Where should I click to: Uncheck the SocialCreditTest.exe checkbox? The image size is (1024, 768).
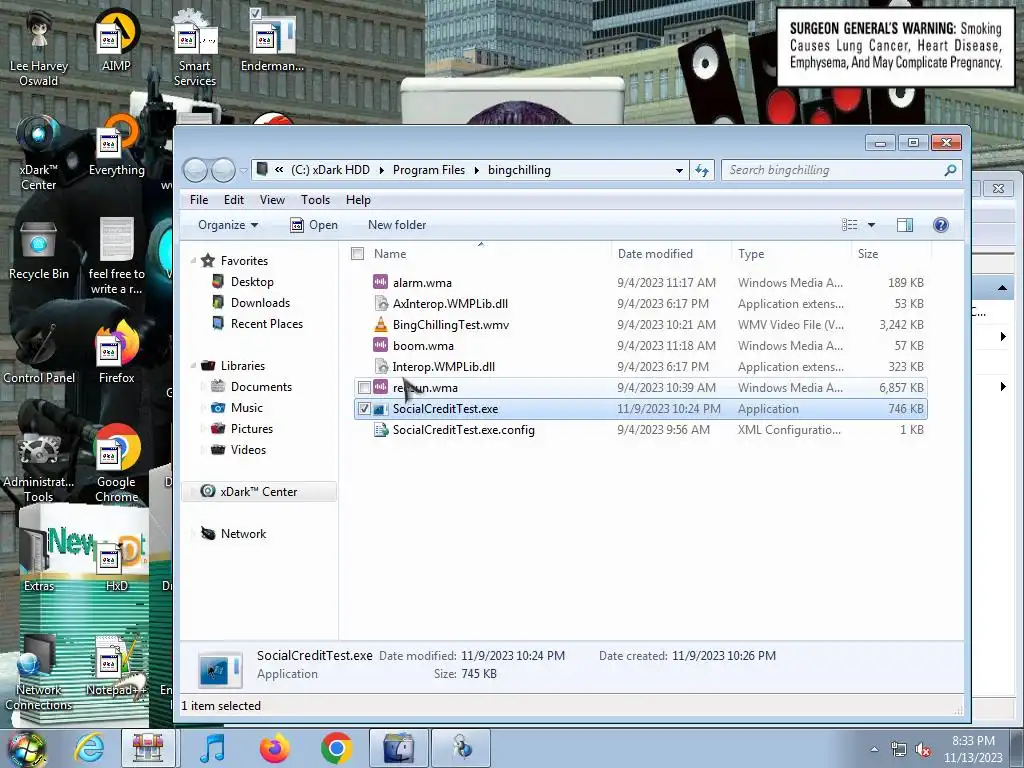tap(364, 409)
